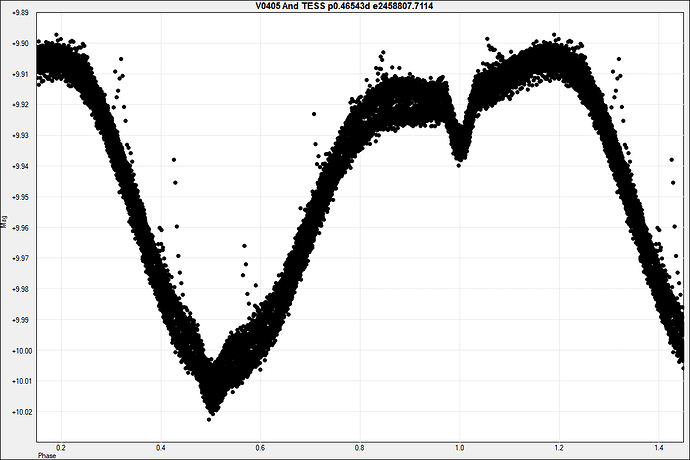Click the 1.0 phase tick label
Screen dimensions: 690x460
pos(459,448)
